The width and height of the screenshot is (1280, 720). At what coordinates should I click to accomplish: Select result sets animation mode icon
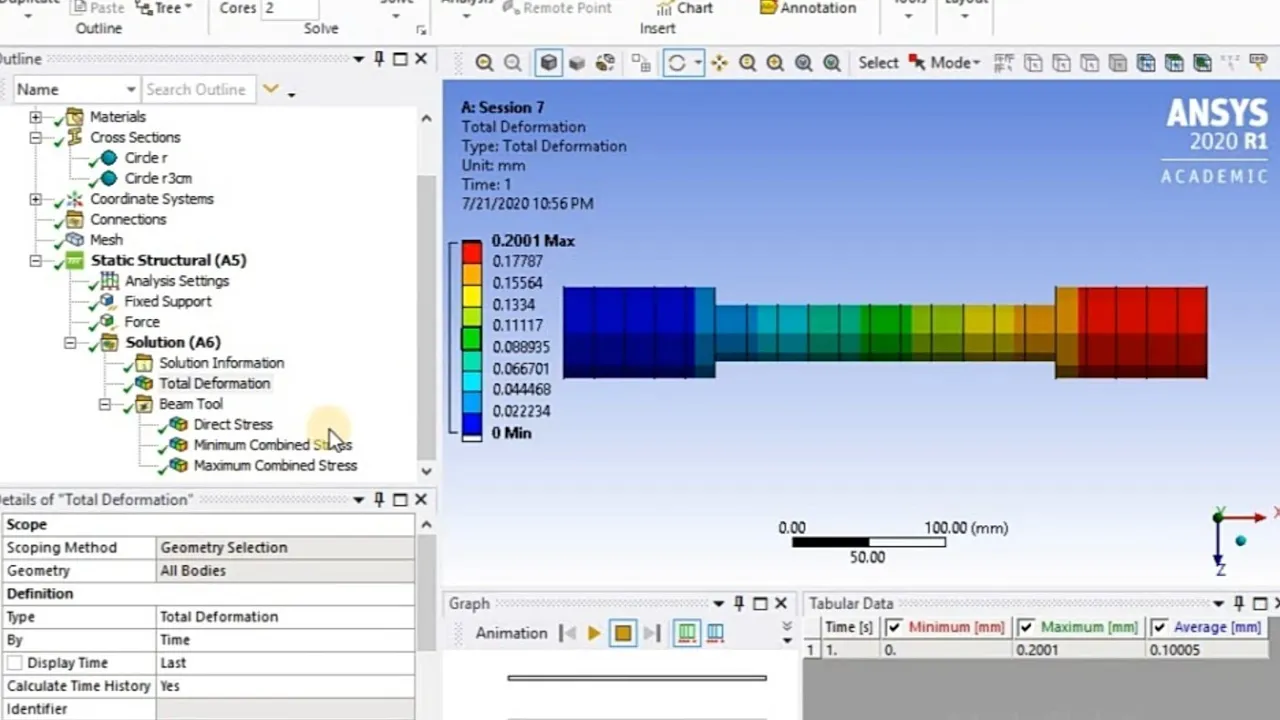[715, 633]
